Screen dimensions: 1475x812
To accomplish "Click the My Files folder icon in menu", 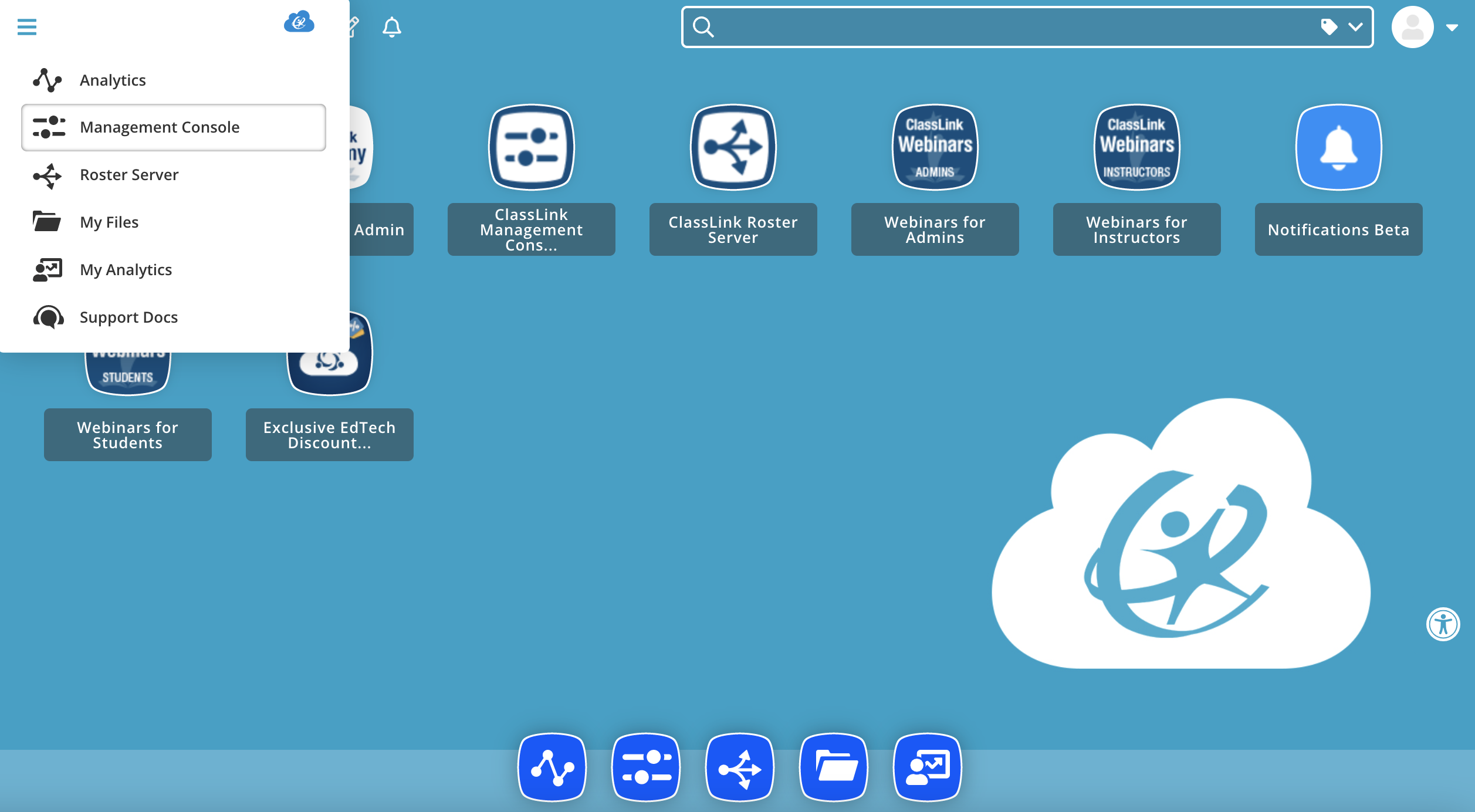I will [47, 222].
